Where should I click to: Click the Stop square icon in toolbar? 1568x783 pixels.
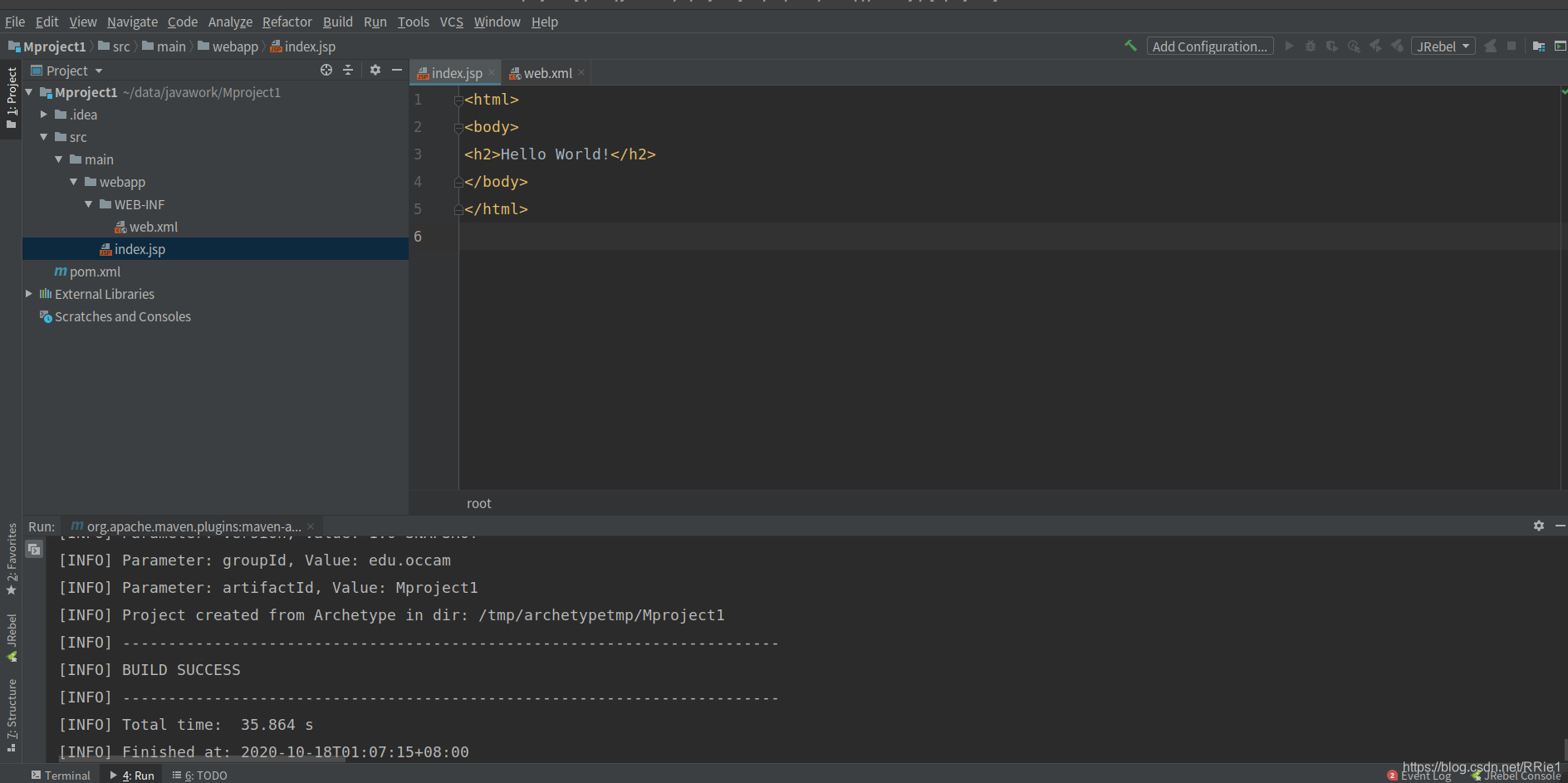point(1512,46)
